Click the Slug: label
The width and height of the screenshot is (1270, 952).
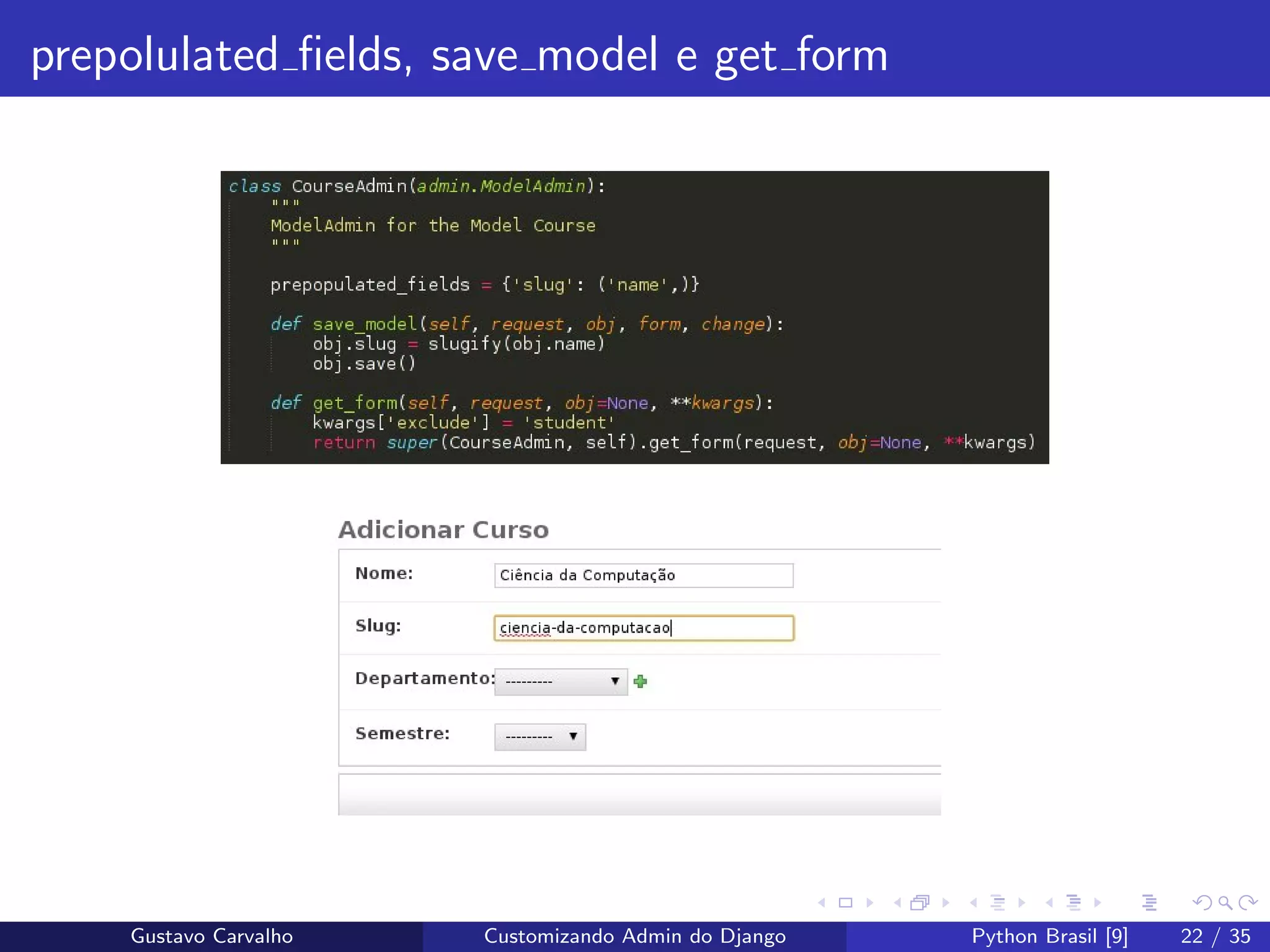[378, 626]
